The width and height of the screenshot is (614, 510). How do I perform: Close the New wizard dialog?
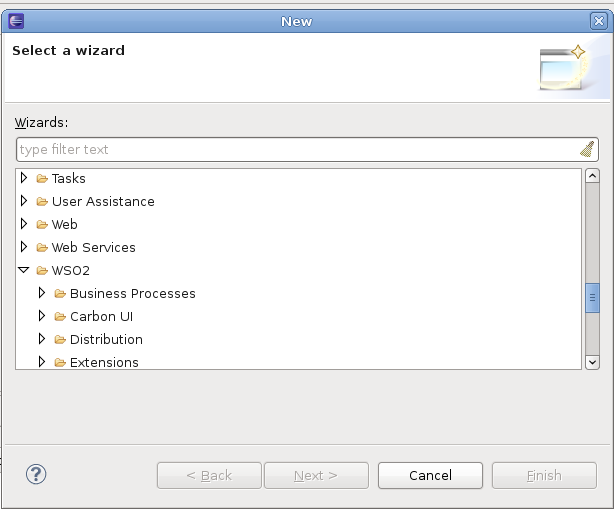tap(599, 21)
